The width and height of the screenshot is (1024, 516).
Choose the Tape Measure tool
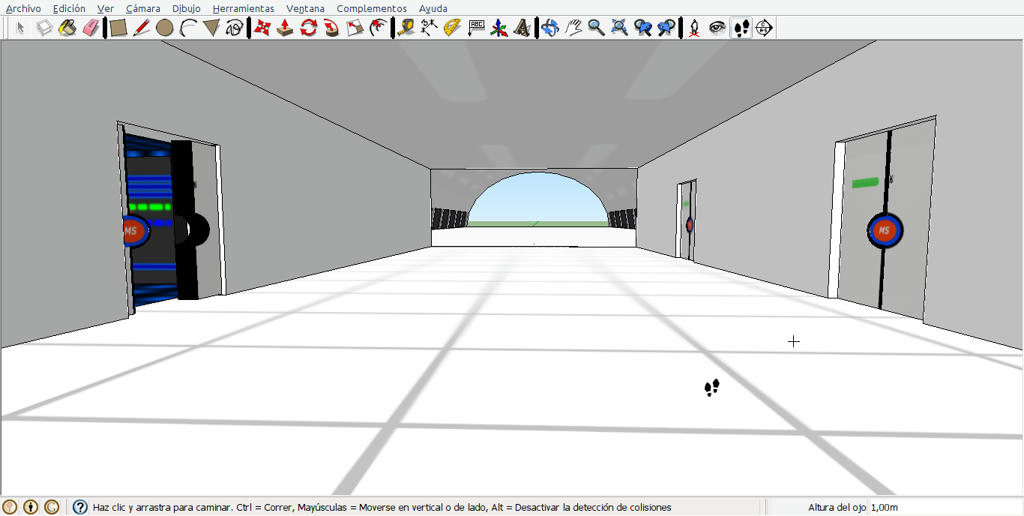406,28
